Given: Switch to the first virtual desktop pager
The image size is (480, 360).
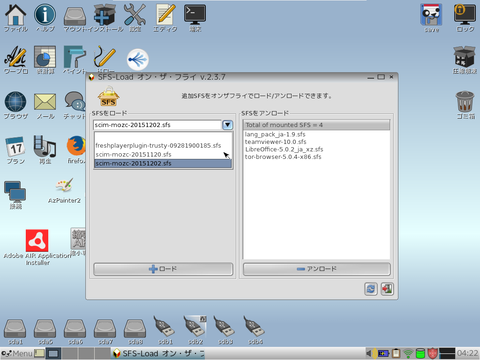Looking at the screenshot, I should [x=53, y=353].
